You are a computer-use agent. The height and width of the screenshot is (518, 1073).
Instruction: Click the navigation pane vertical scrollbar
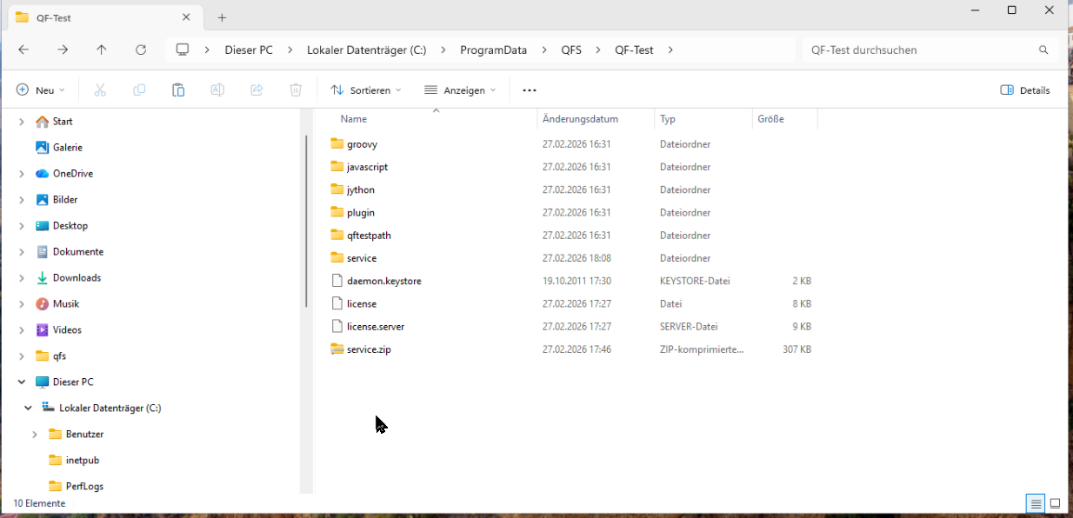pos(306,221)
